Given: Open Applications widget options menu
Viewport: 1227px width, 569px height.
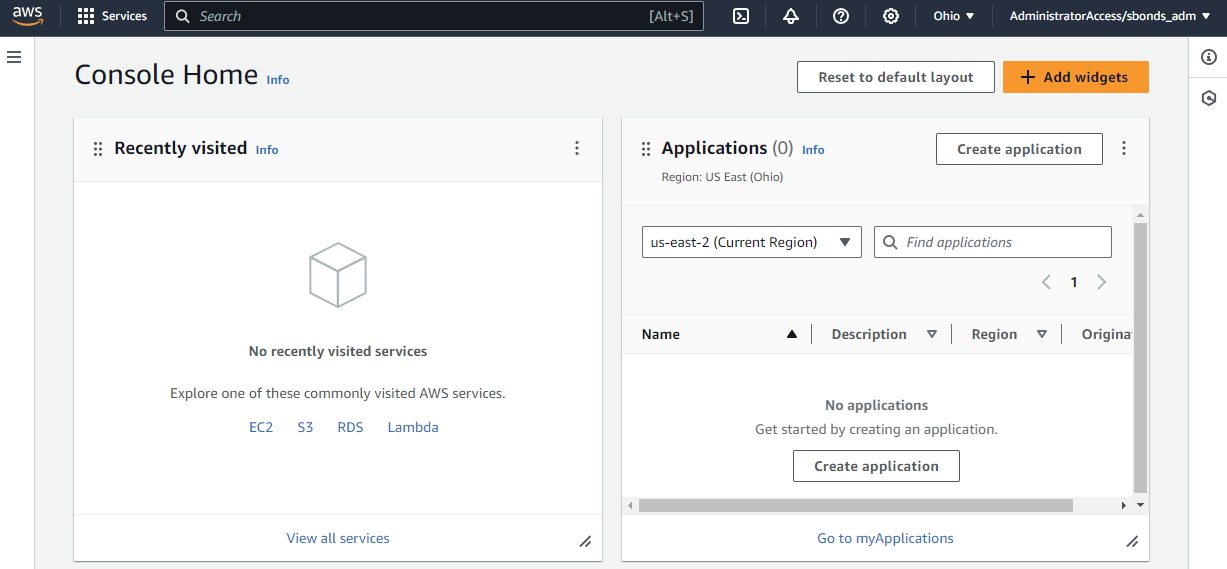Looking at the screenshot, I should coord(1124,148).
